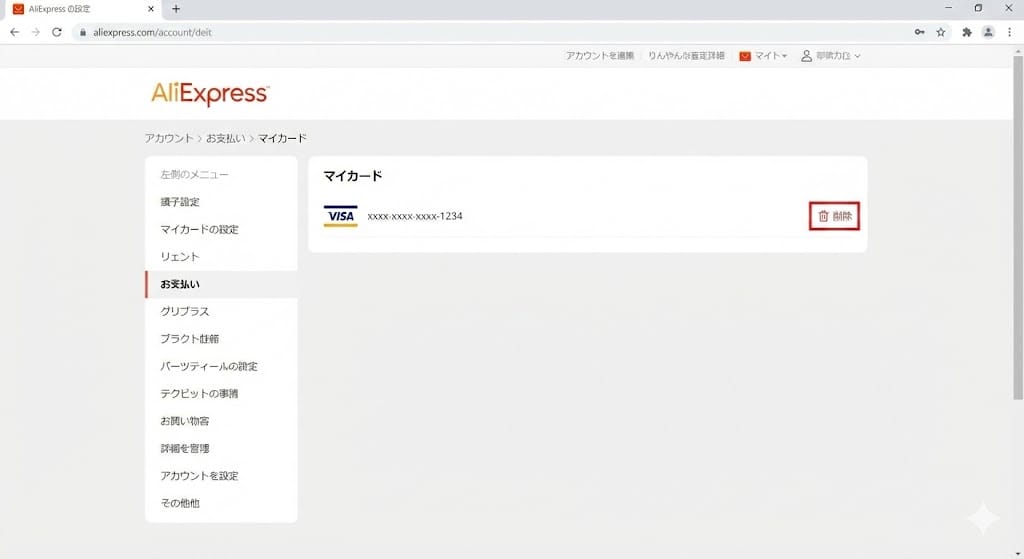This screenshot has width=1024, height=559.
Task: Open the Chrome three-dot menu
Action: pos(1009,32)
